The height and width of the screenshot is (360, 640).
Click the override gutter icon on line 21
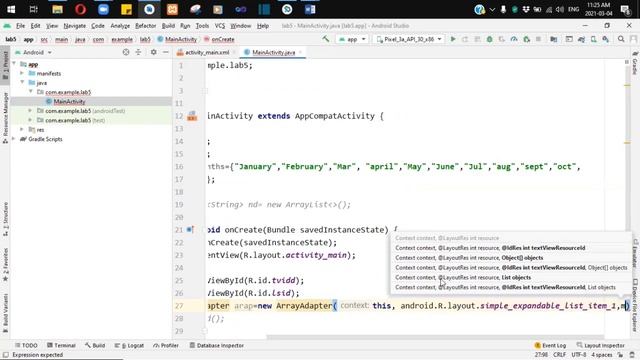(x=190, y=230)
